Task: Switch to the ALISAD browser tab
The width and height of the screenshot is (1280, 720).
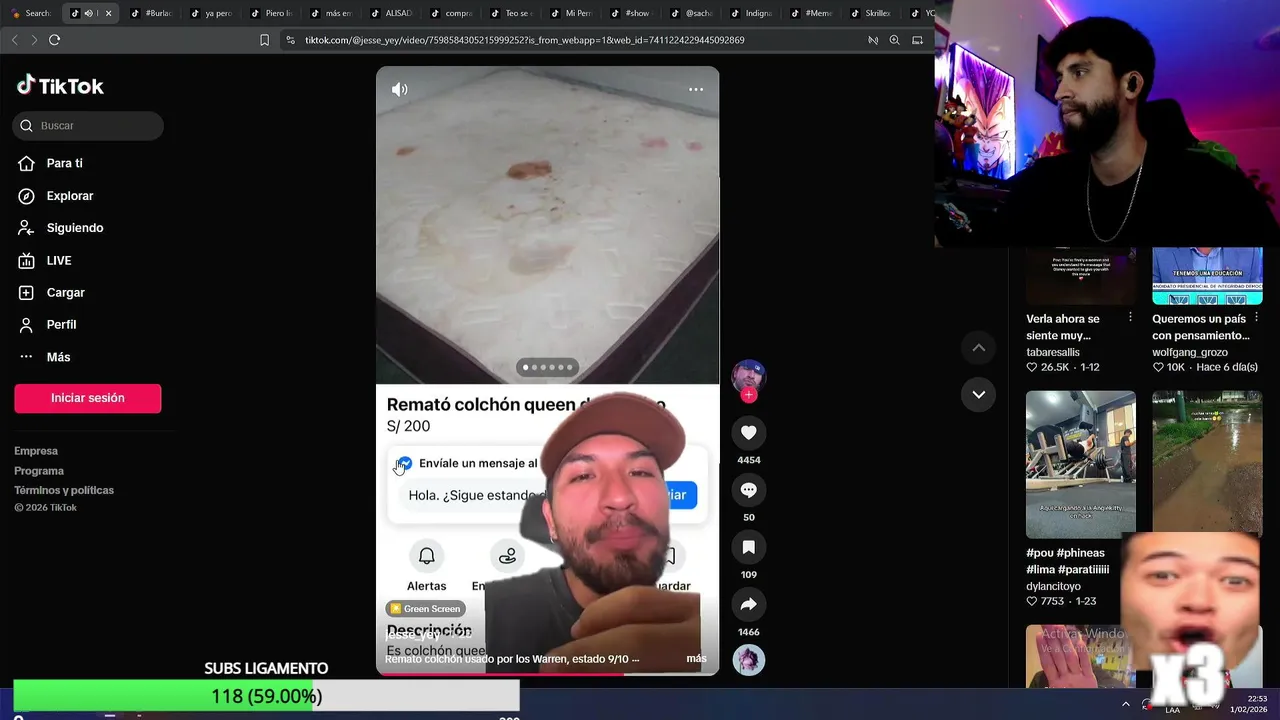Action: coord(391,13)
